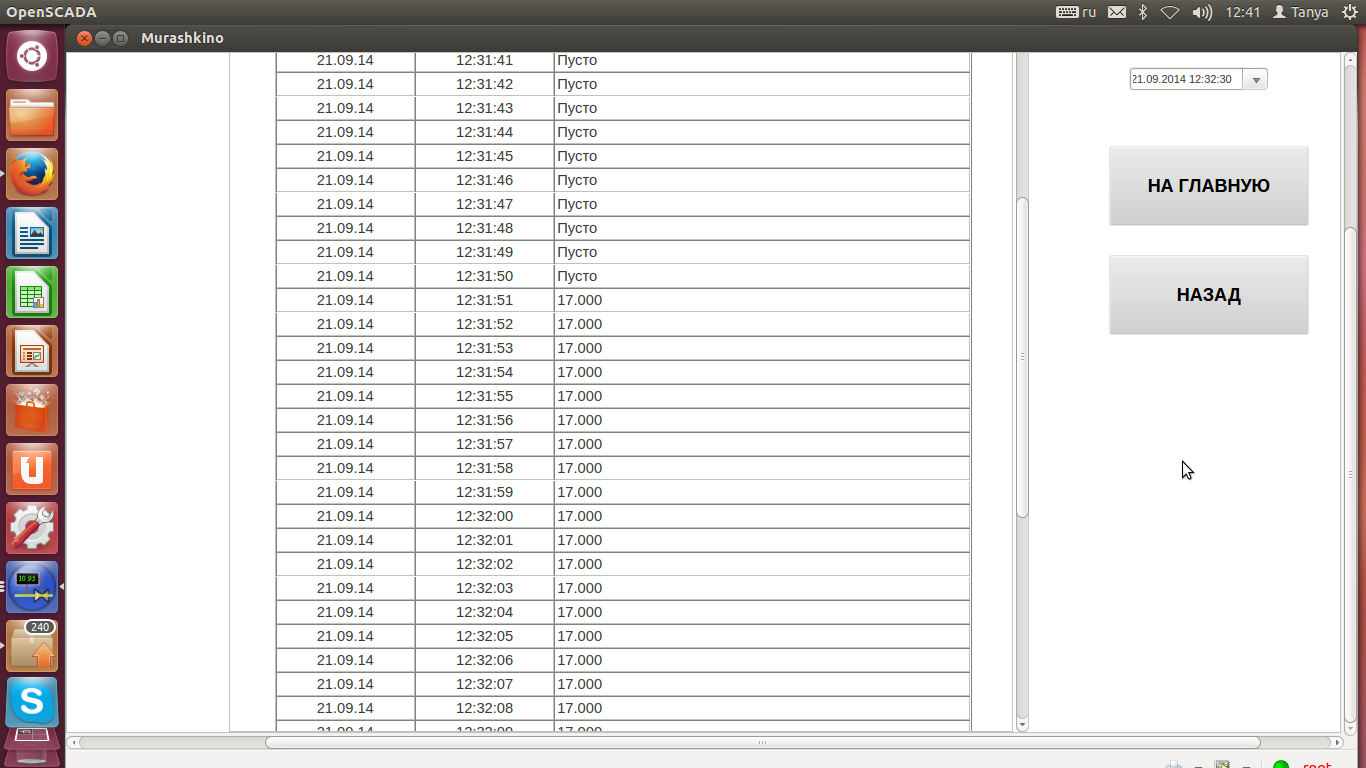
Task: Open the clock menu showing 12:41
Action: (x=1242, y=12)
